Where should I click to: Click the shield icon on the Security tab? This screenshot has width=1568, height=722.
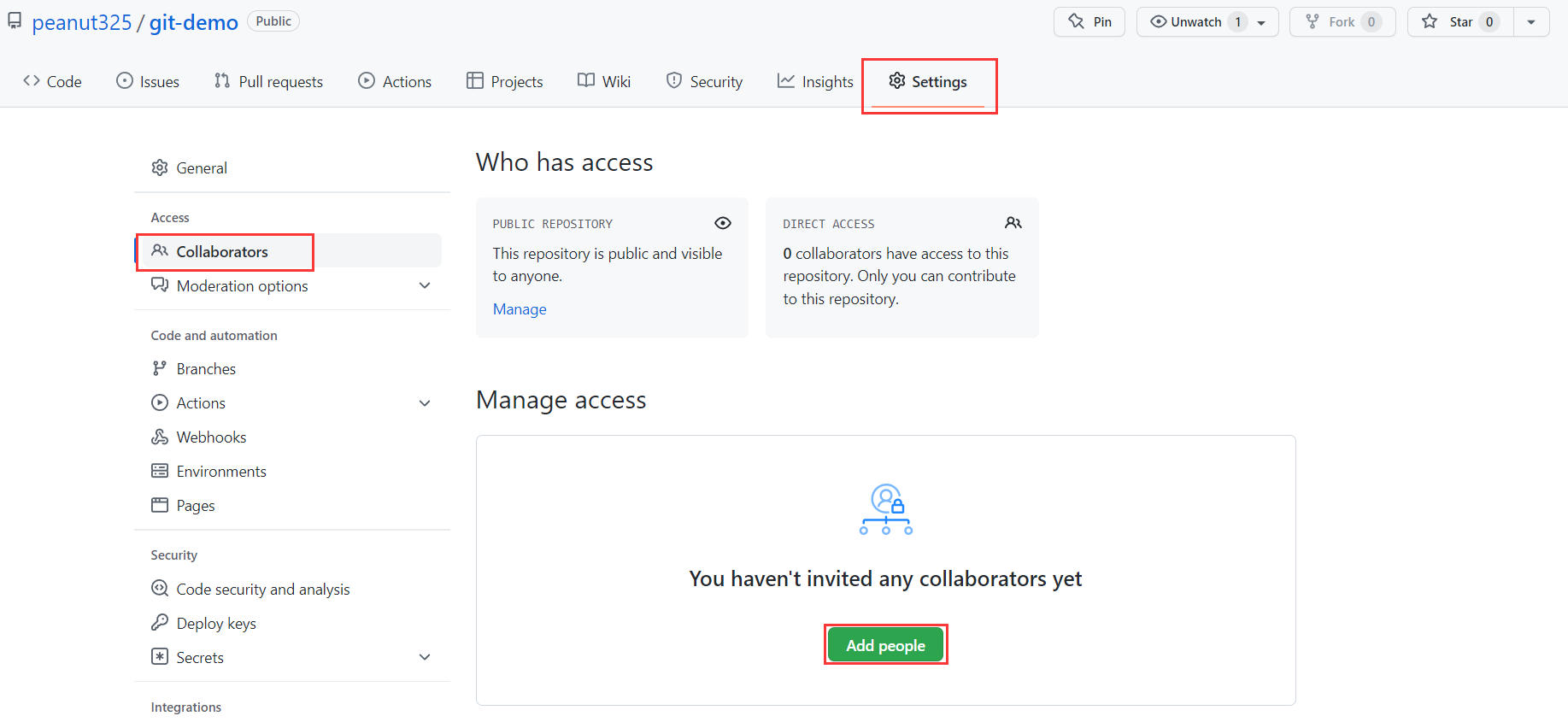(674, 80)
